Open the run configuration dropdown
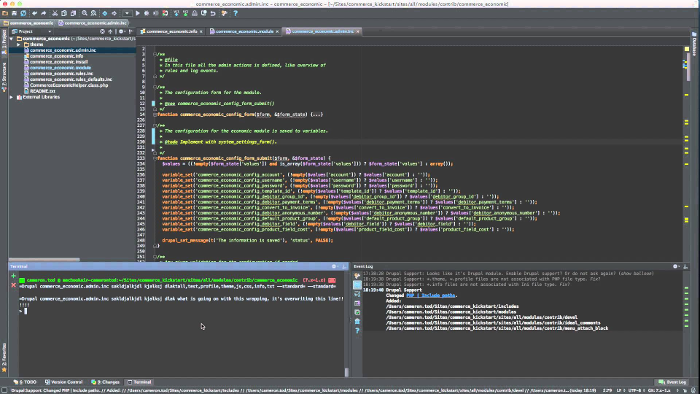This screenshot has height=394, width=700. [127, 13]
